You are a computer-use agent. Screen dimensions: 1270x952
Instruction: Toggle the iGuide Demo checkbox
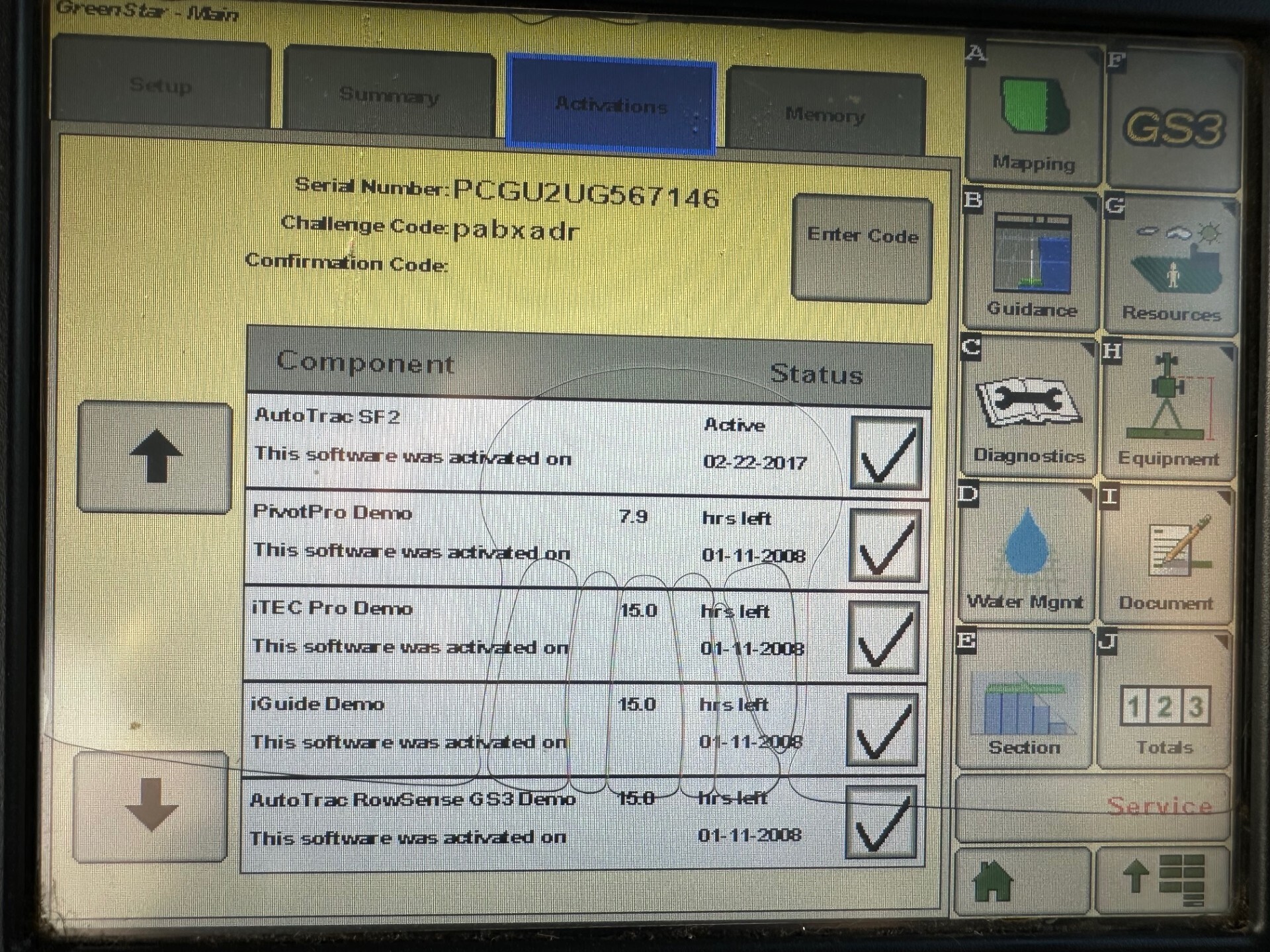[x=882, y=729]
